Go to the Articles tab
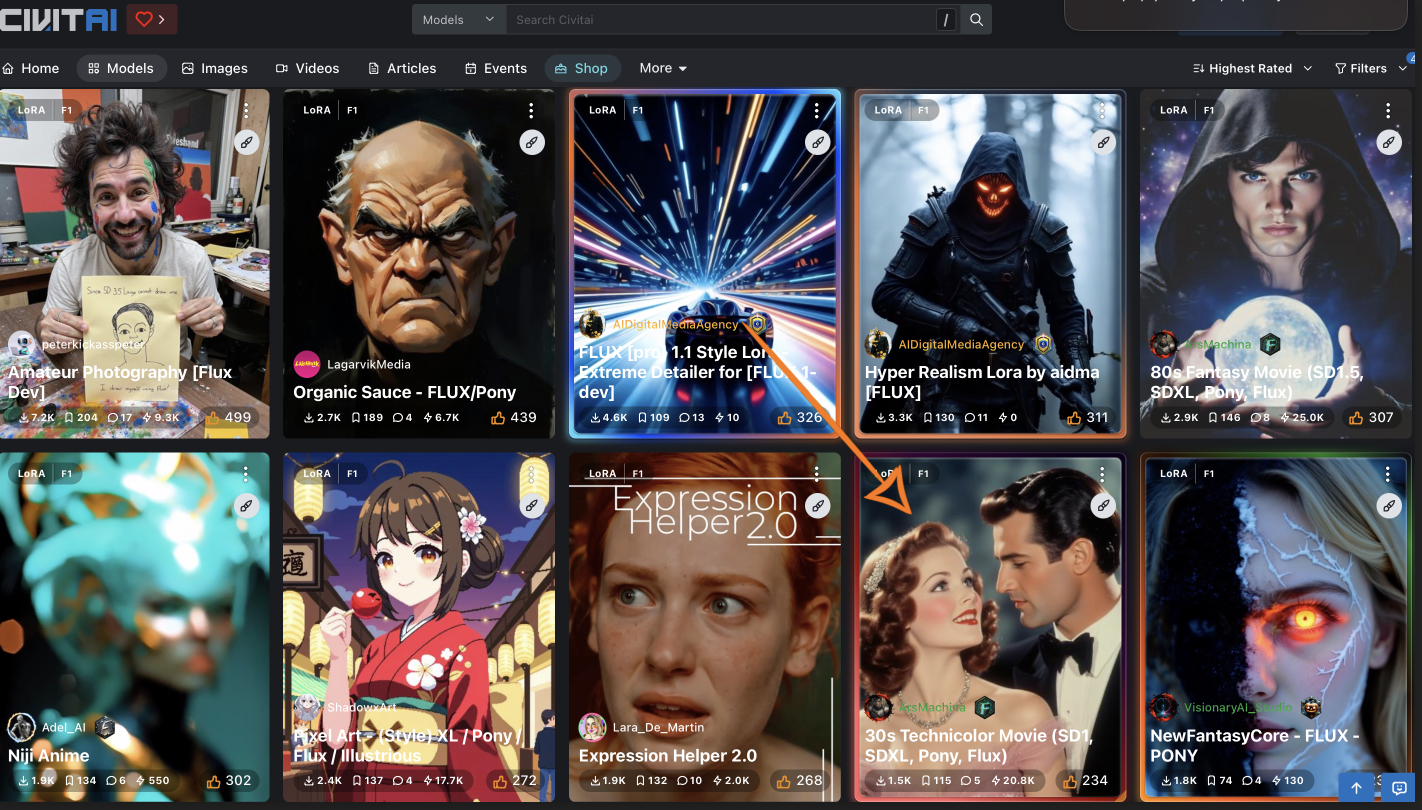1422x810 pixels. (x=402, y=68)
